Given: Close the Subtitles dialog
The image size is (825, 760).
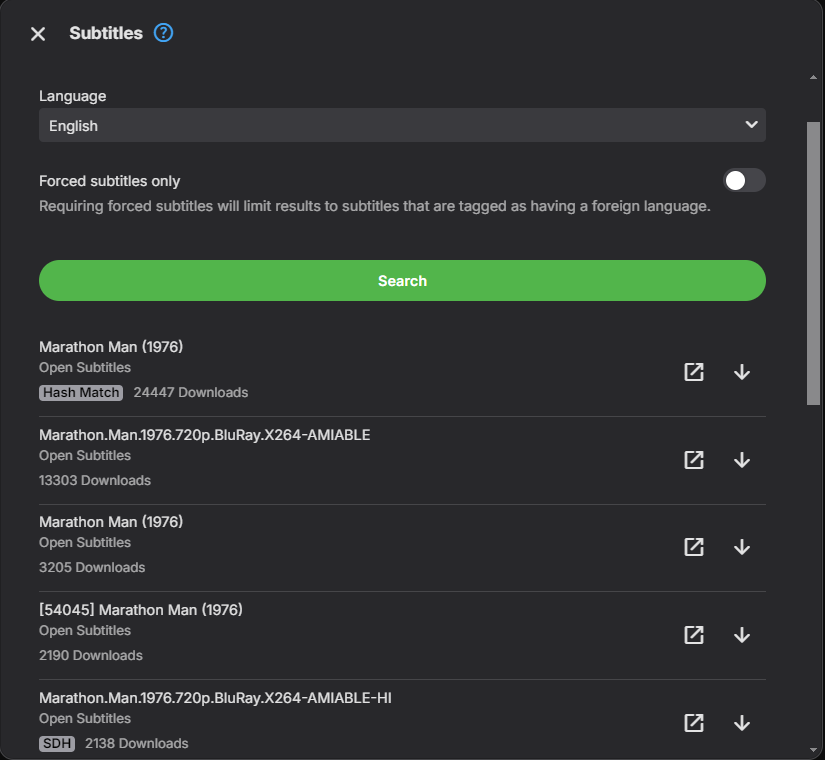Looking at the screenshot, I should click(38, 34).
